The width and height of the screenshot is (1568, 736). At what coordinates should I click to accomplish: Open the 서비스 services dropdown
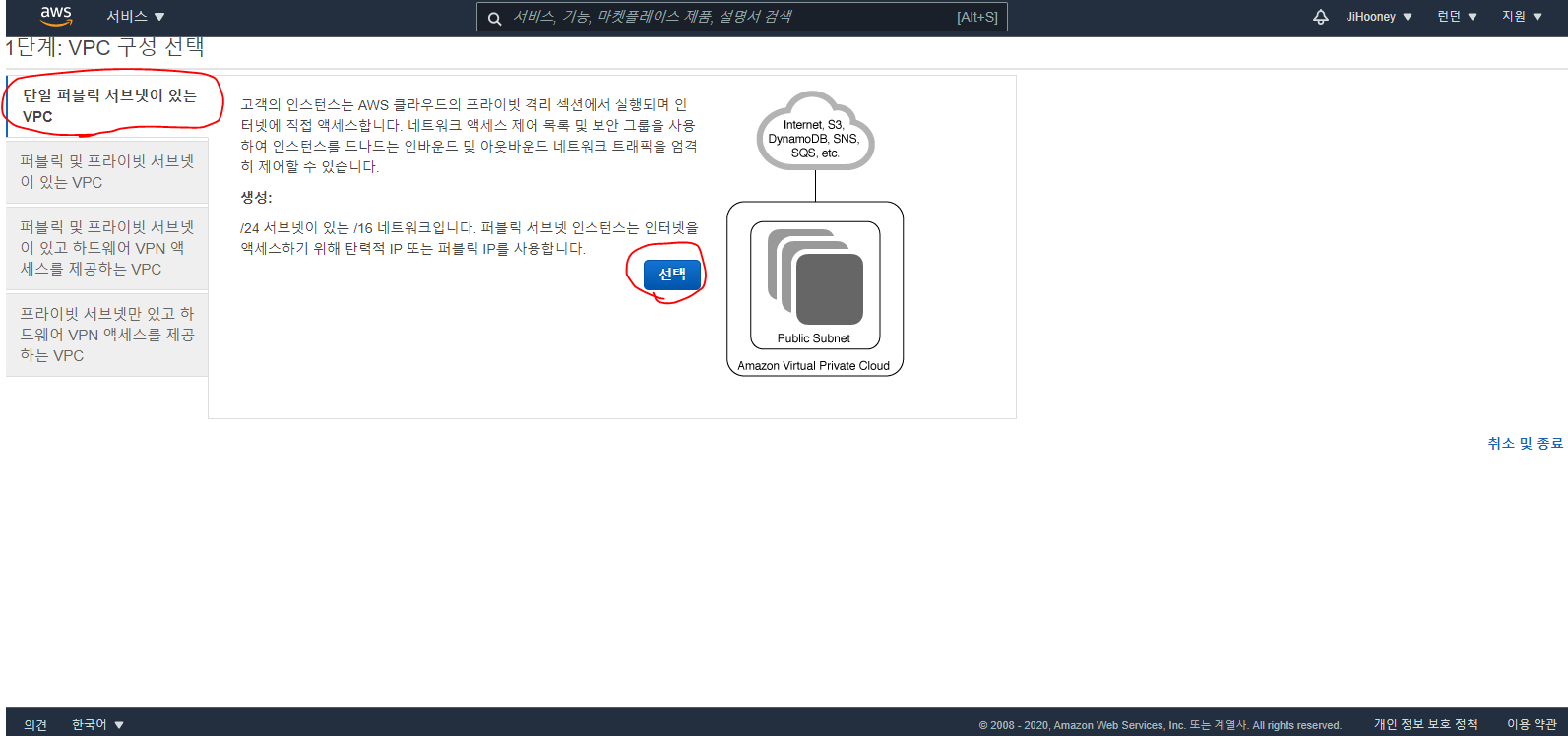coord(136,17)
